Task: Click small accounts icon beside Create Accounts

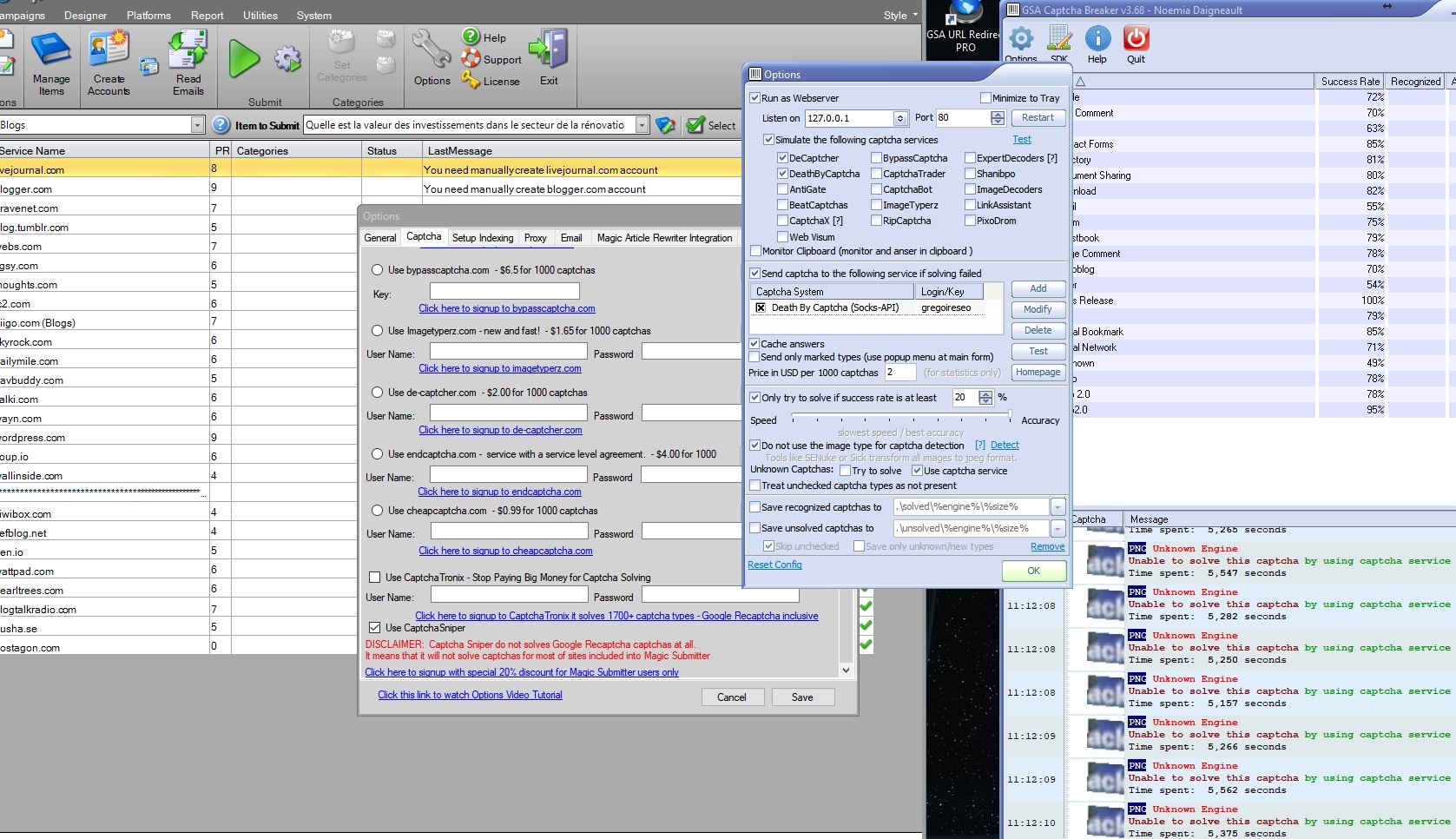Action: pyautogui.click(x=149, y=66)
